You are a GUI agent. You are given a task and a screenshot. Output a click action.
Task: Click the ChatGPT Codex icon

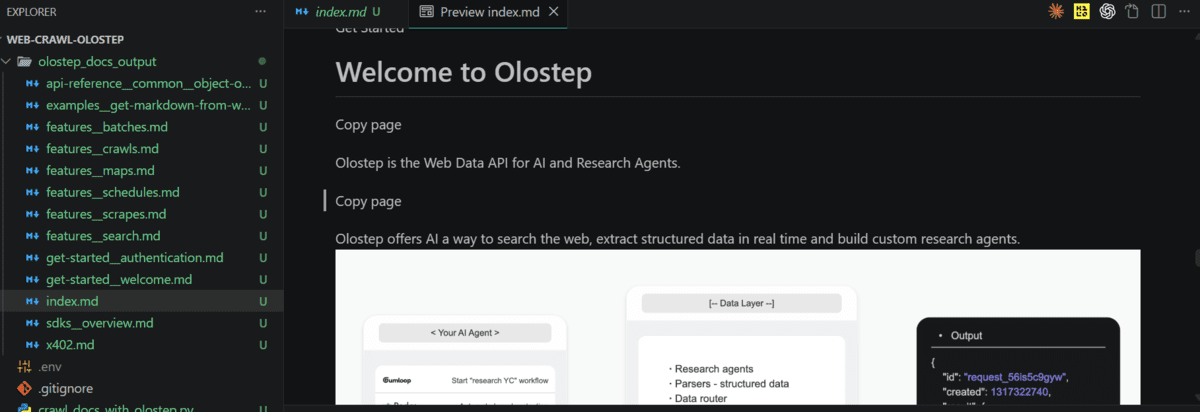click(x=1107, y=12)
